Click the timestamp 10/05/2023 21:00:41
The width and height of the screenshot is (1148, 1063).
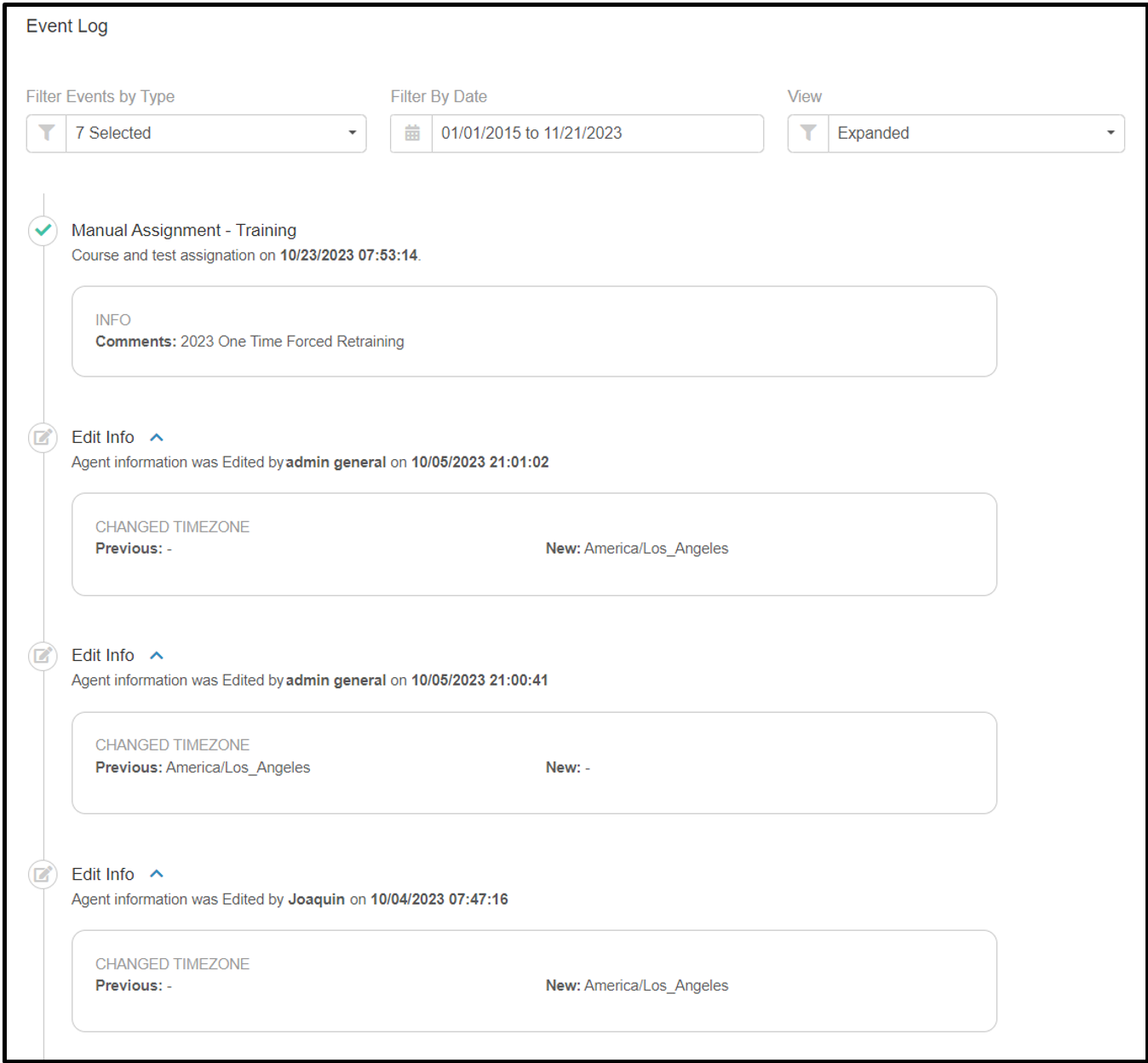[479, 681]
